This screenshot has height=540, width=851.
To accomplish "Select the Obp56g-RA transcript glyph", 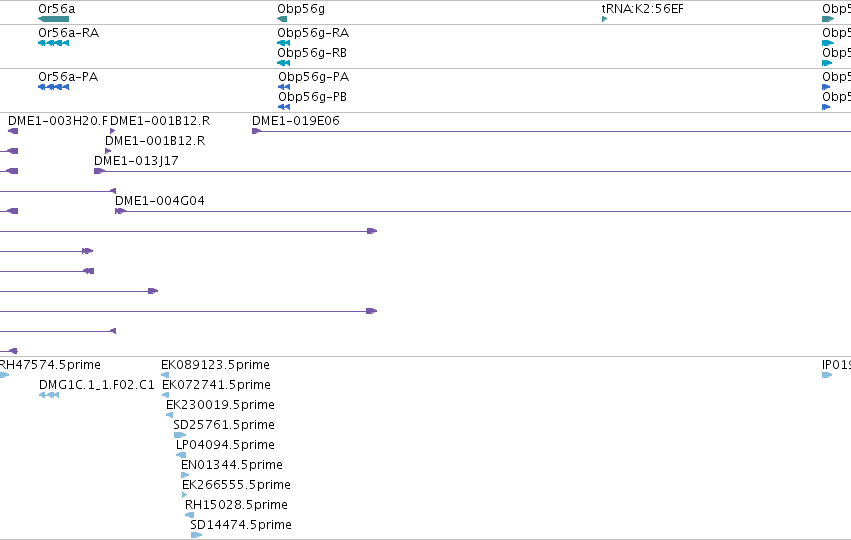I will (283, 43).
